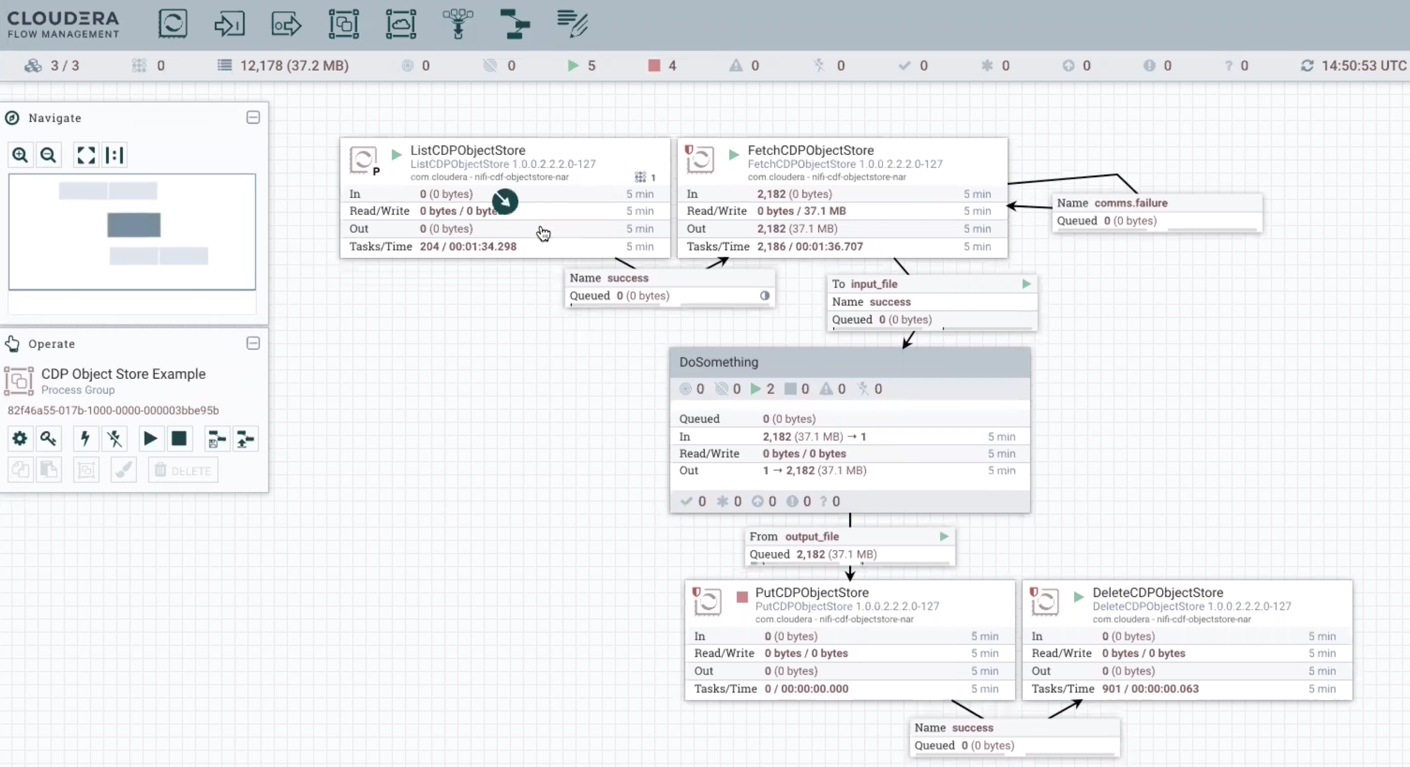1410x767 pixels.
Task: Collapse the Navigate panel
Action: [253, 118]
